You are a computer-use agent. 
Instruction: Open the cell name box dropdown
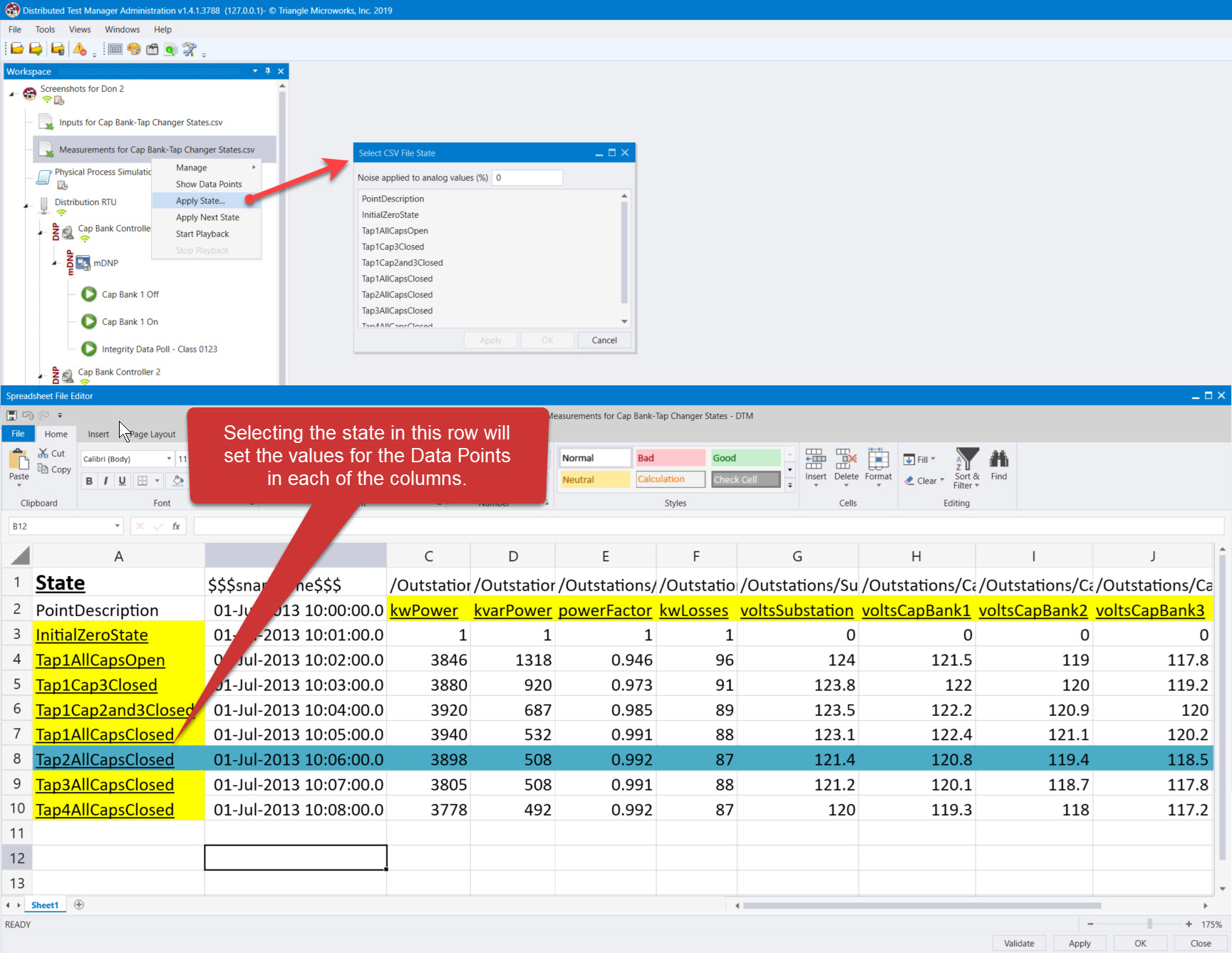tap(118, 526)
